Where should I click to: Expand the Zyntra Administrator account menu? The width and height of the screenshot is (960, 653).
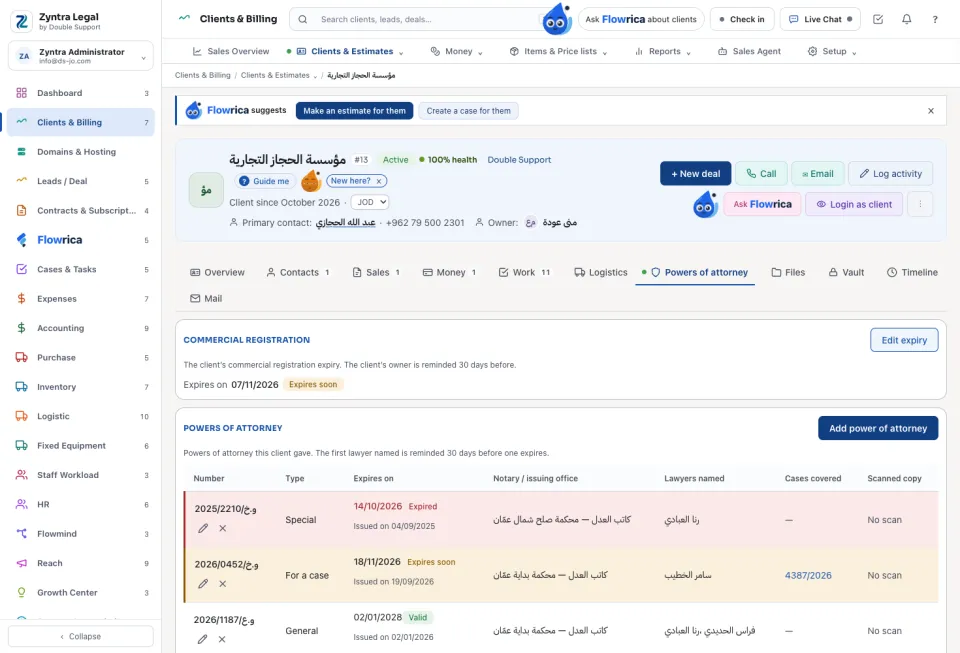81,56
